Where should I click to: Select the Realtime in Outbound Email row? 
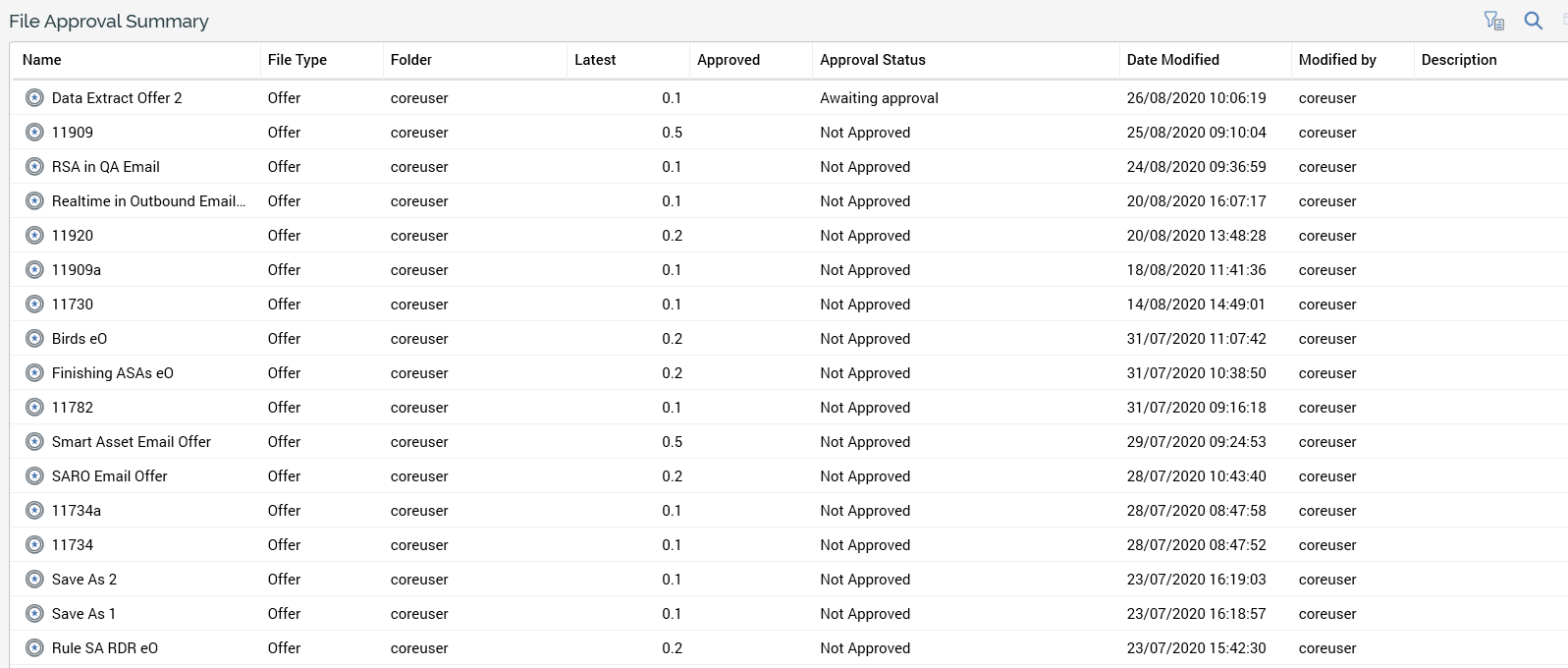148,201
